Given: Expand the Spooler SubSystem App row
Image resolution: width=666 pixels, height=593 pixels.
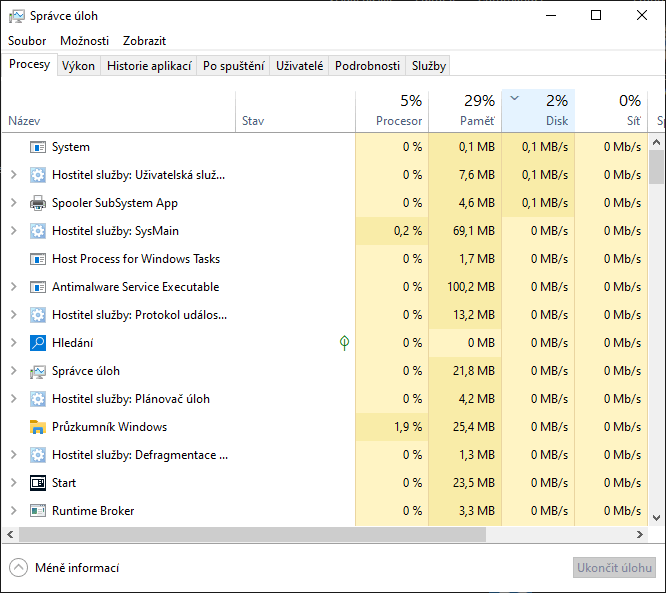Looking at the screenshot, I should pos(13,203).
